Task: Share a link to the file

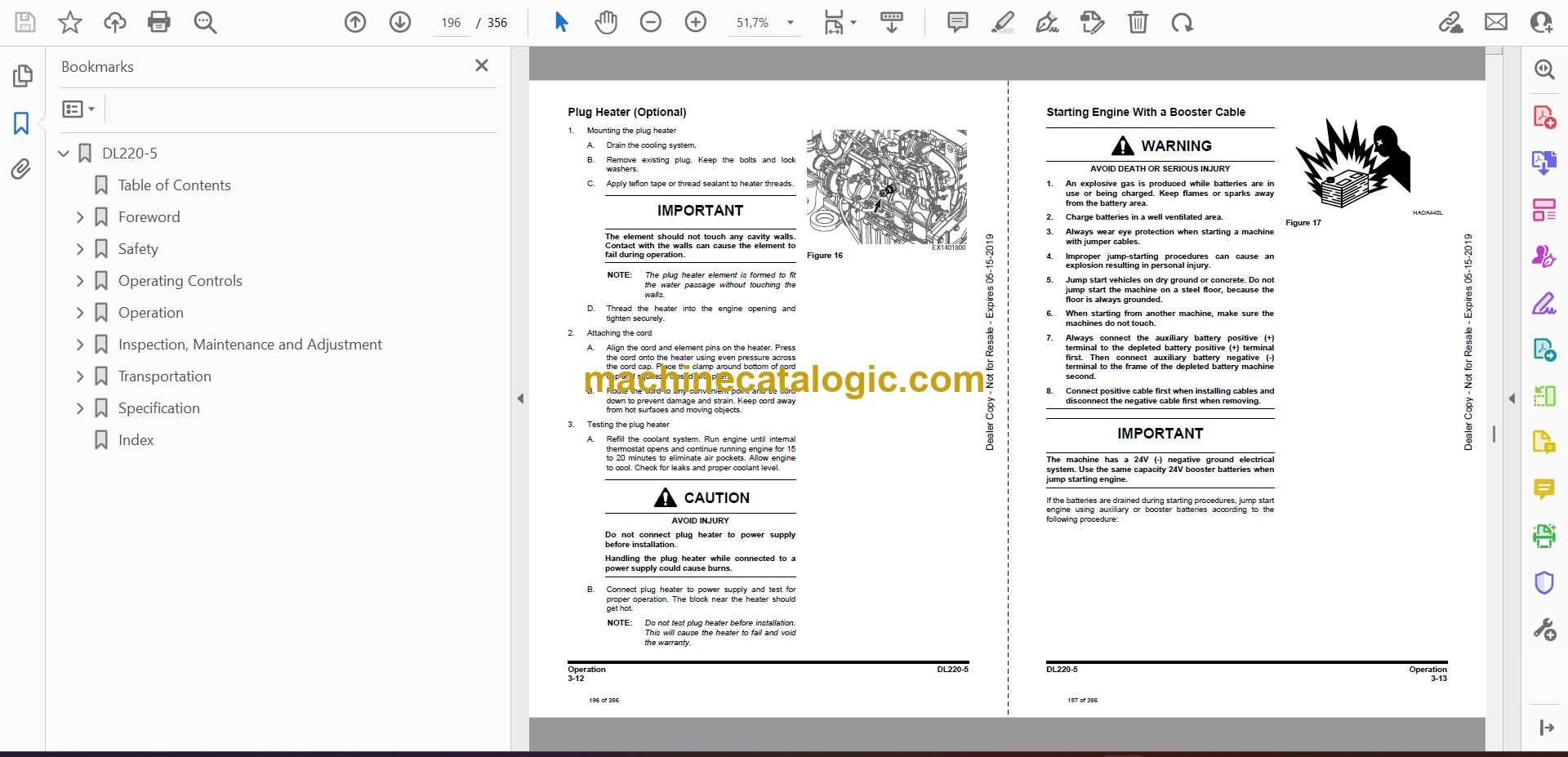Action: coord(1451,22)
